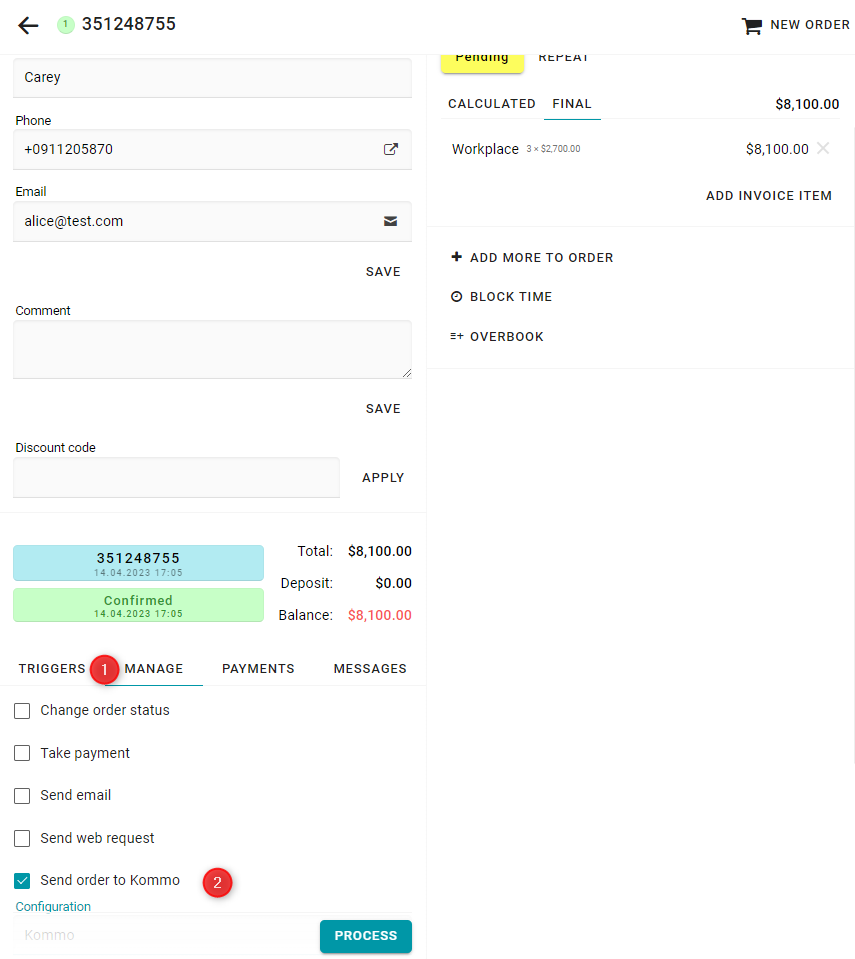Click the green Confirmed status badge
Screen dimensions: 855x959
[138, 605]
